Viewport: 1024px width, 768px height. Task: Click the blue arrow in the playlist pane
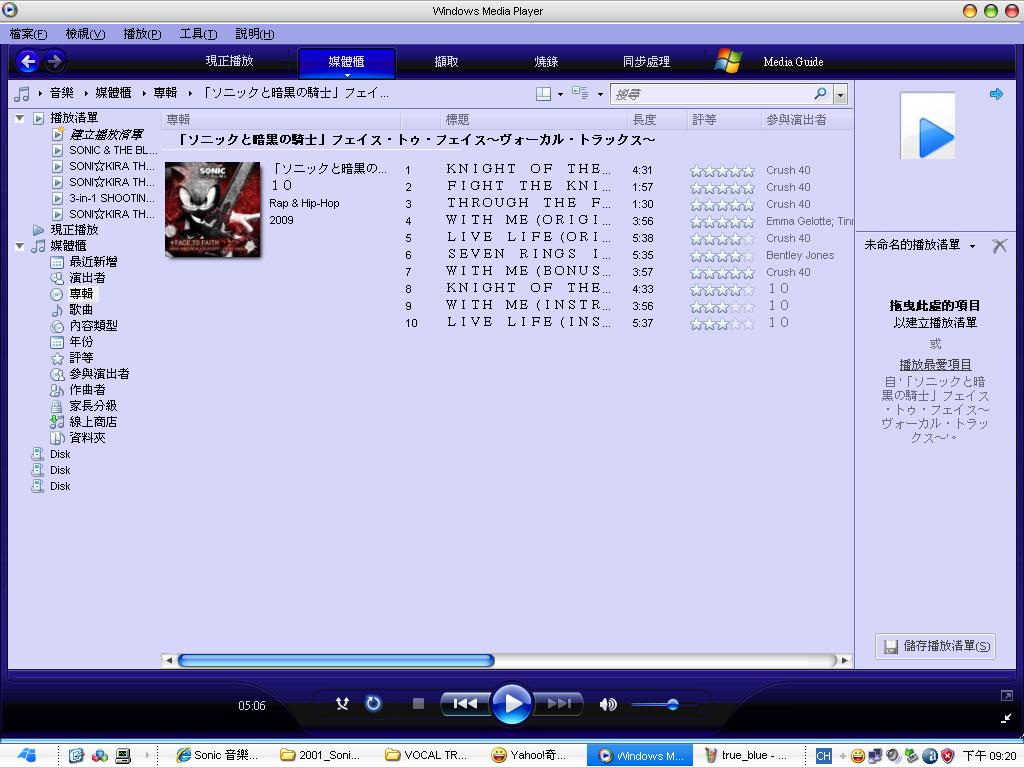[996, 94]
